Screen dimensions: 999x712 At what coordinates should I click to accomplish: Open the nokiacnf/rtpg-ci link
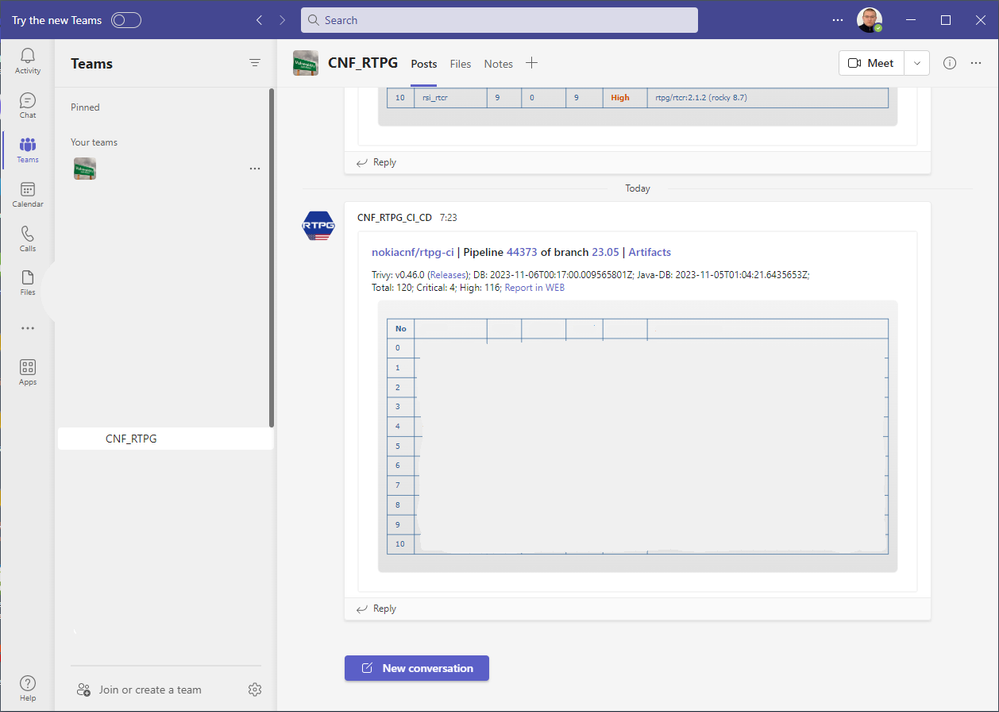pos(413,252)
